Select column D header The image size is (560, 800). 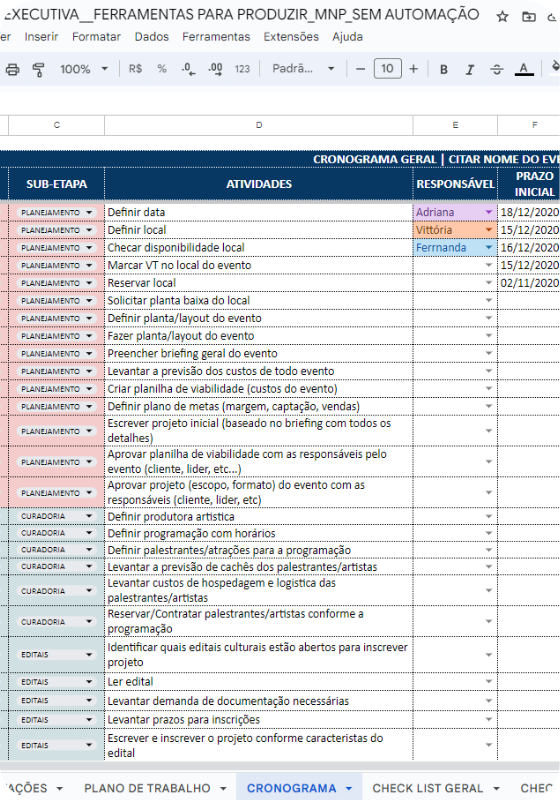pos(259,125)
